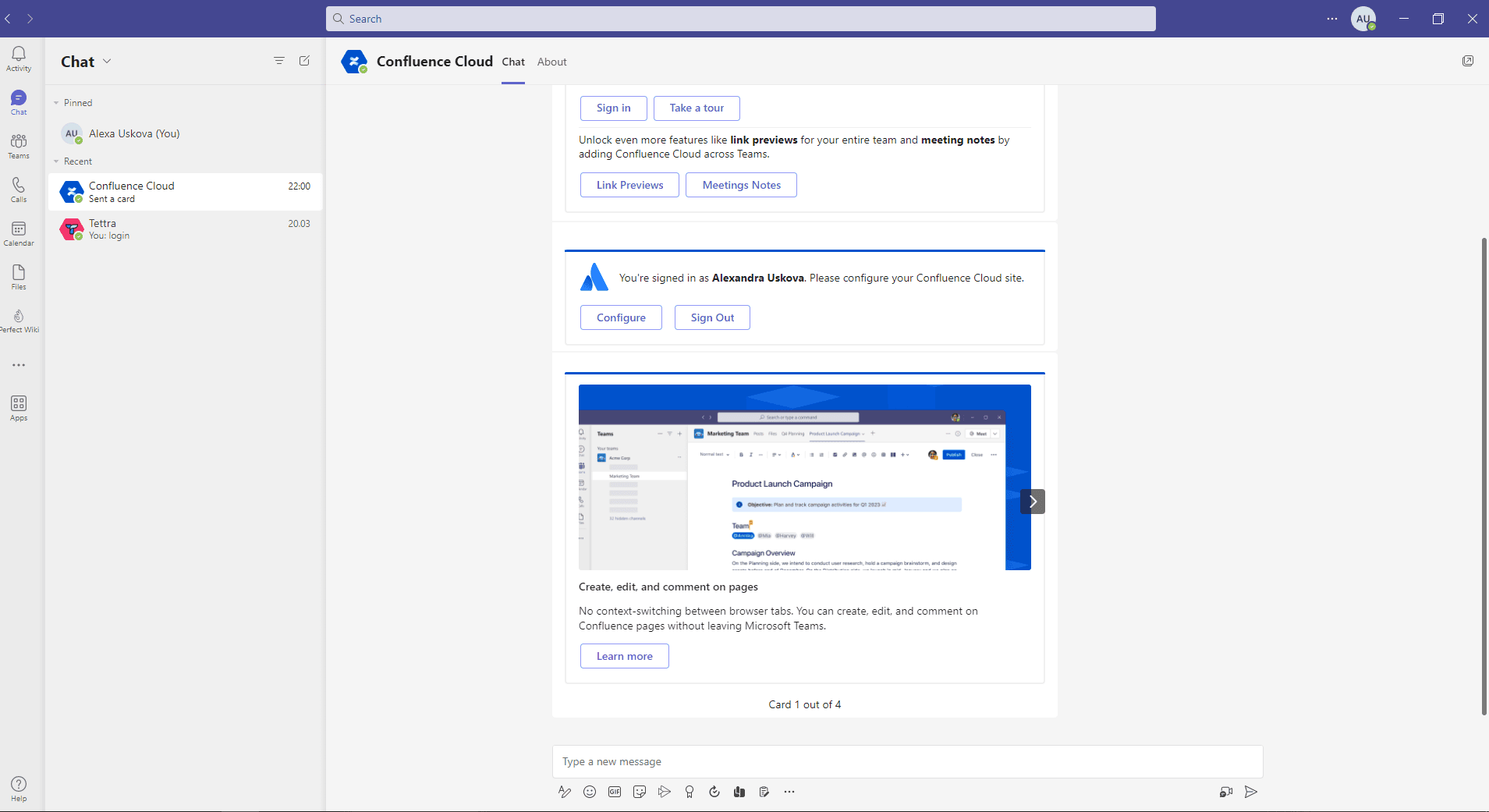Open the Activity feed
This screenshot has height=812, width=1489.
point(19,59)
